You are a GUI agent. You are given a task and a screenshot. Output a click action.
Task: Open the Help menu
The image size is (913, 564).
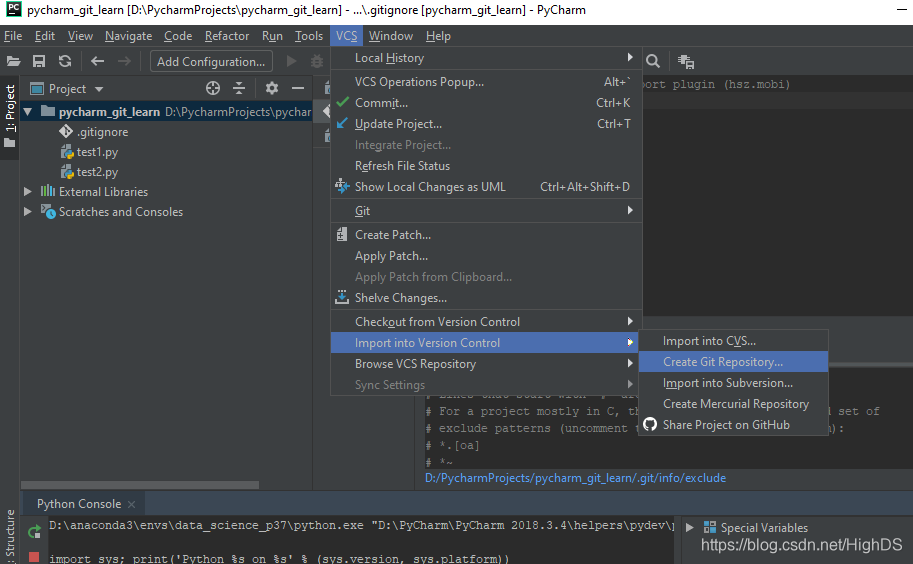[x=438, y=36]
